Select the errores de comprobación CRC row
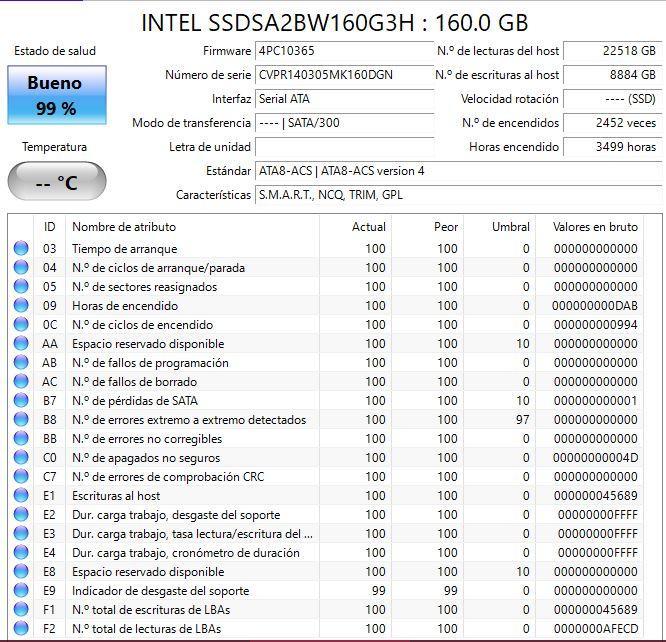 point(325,477)
